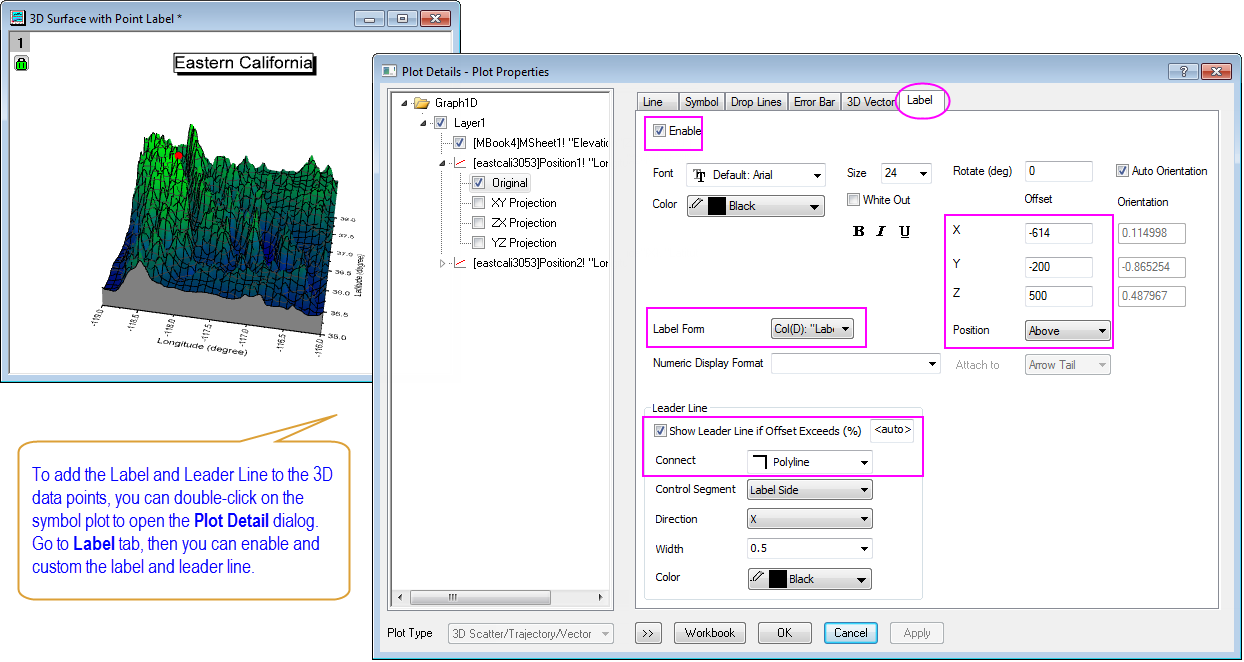Click the red data point on 3D surface

coord(179,156)
